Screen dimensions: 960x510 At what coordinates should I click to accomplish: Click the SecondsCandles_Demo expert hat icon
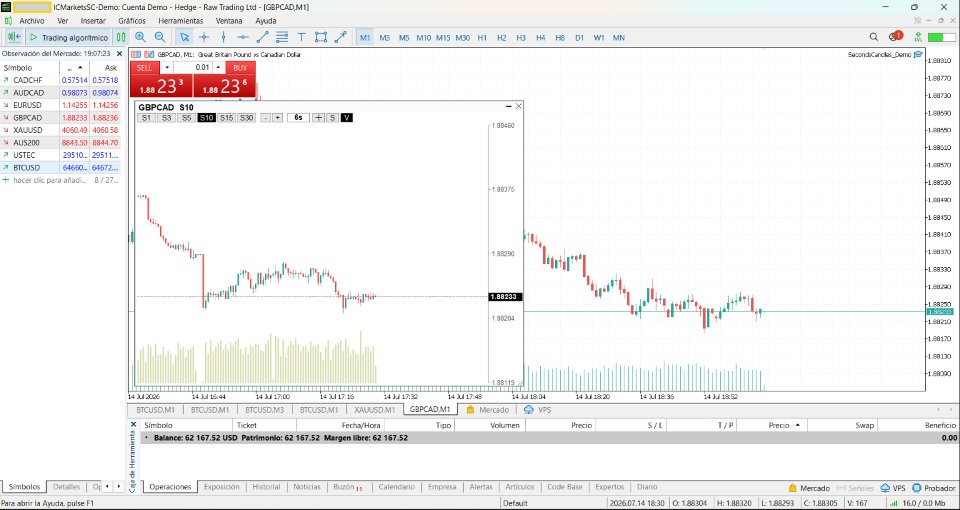[x=918, y=54]
